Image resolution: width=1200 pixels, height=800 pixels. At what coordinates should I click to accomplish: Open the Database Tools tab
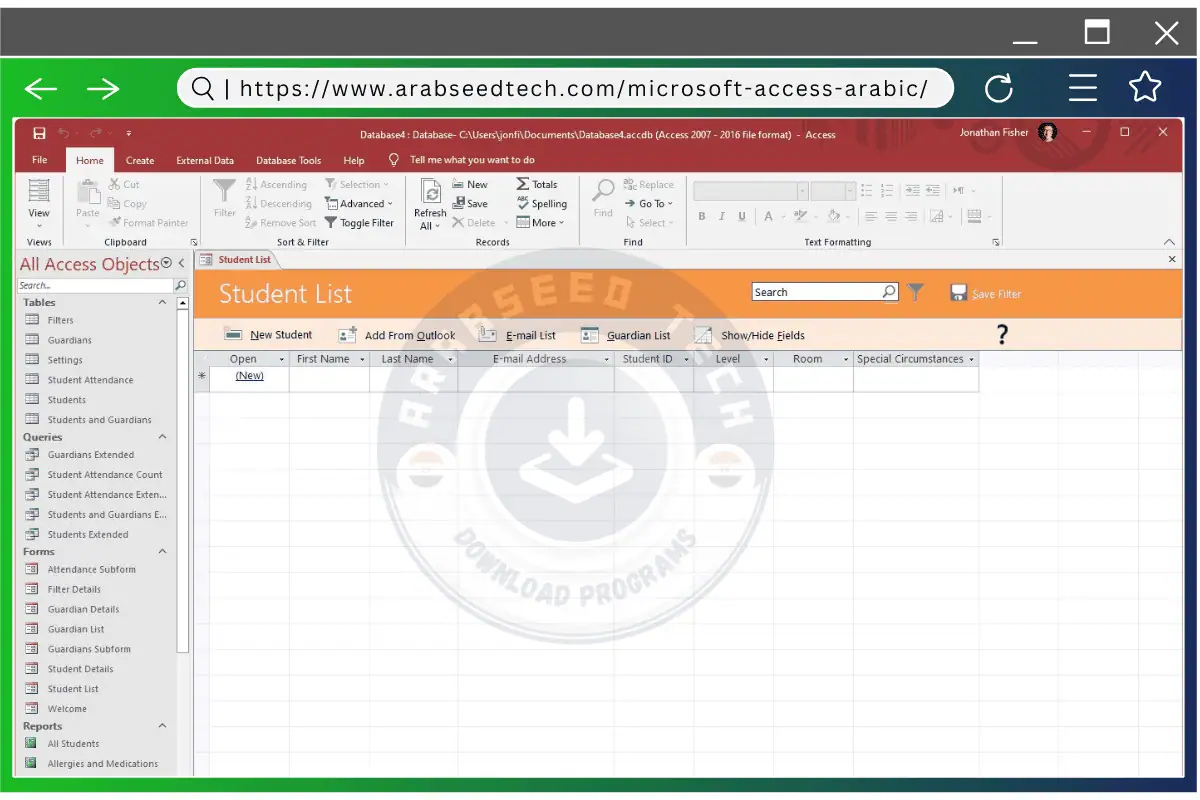pyautogui.click(x=288, y=160)
